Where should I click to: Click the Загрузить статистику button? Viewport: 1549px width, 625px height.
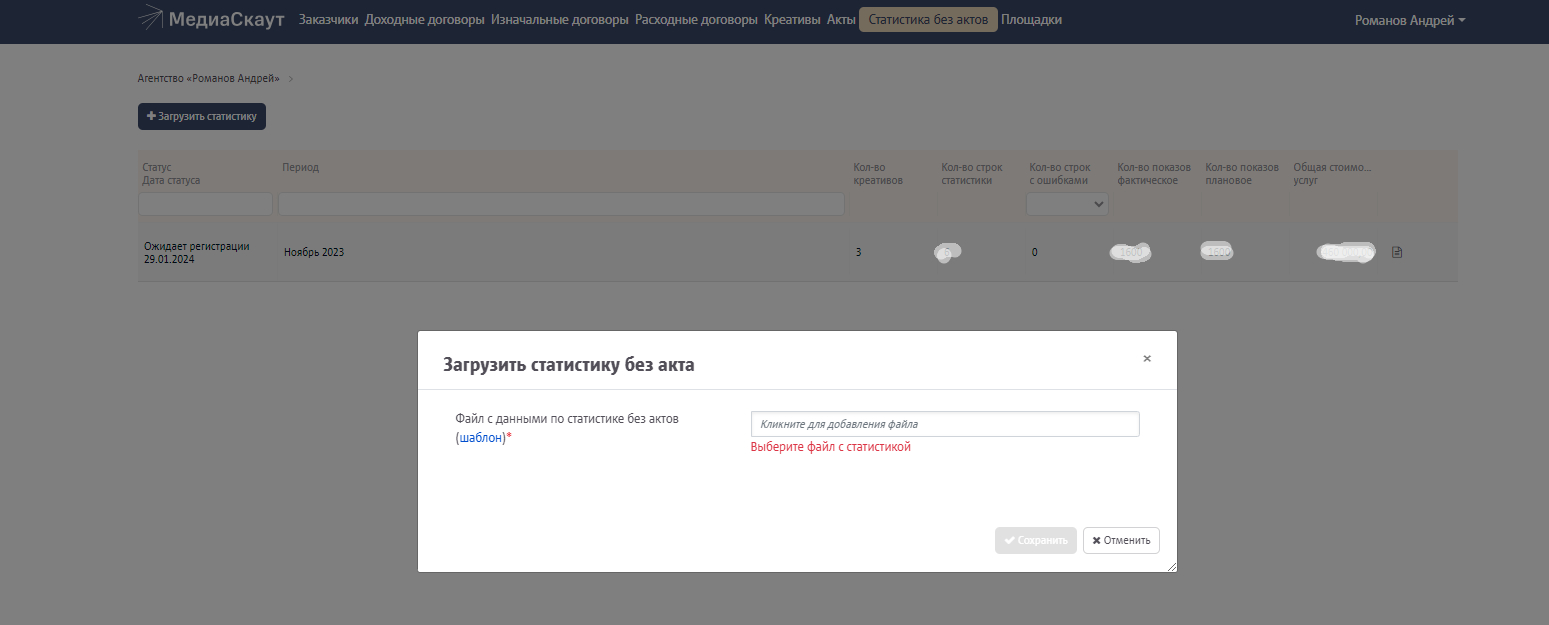[202, 116]
